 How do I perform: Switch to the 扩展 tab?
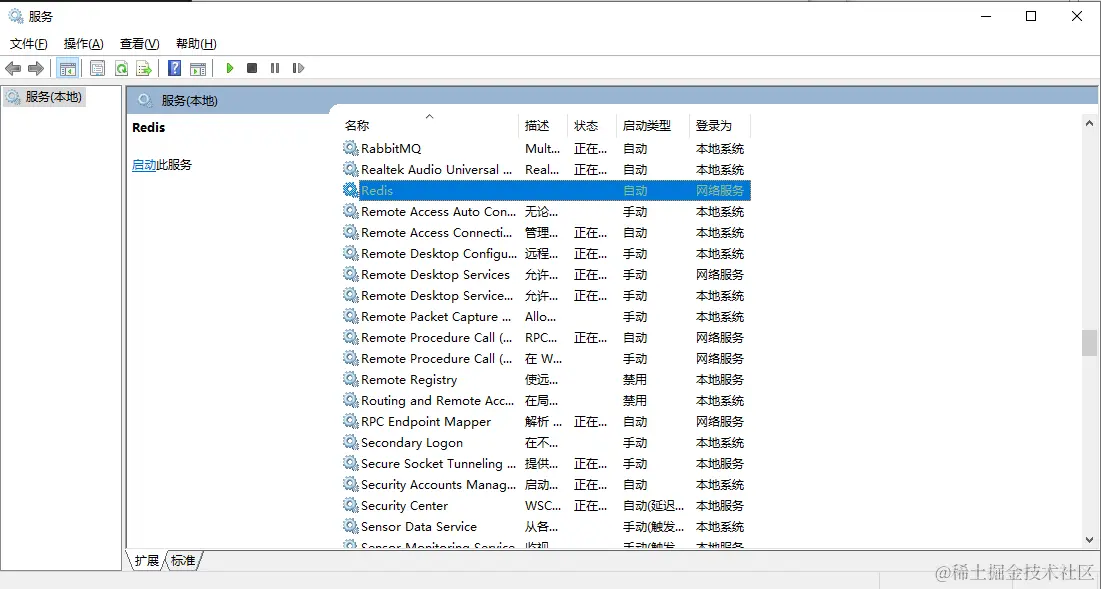(x=146, y=560)
